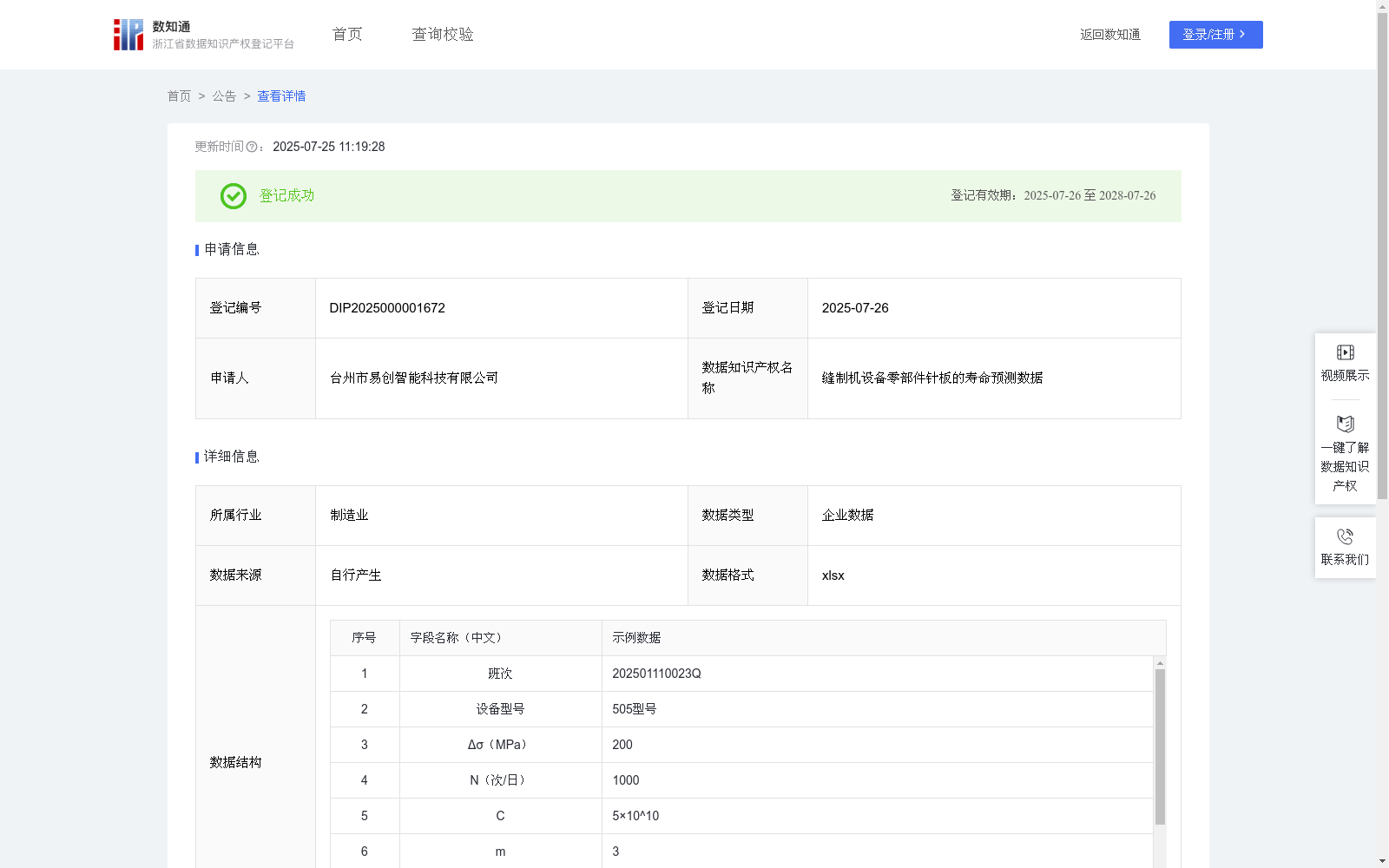The image size is (1389, 868).
Task: Select applicant 台州市易创智能科技有限公司
Action: coord(414,378)
